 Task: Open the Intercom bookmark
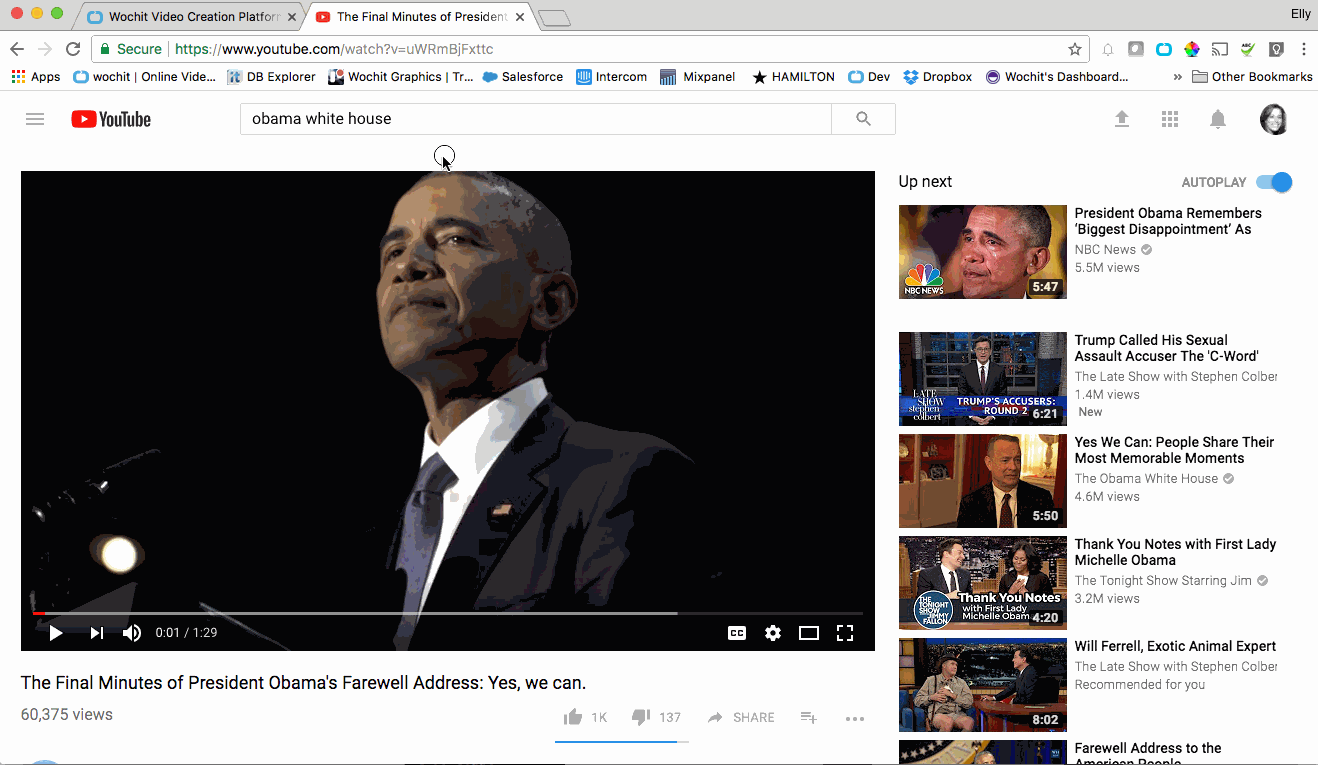point(612,77)
